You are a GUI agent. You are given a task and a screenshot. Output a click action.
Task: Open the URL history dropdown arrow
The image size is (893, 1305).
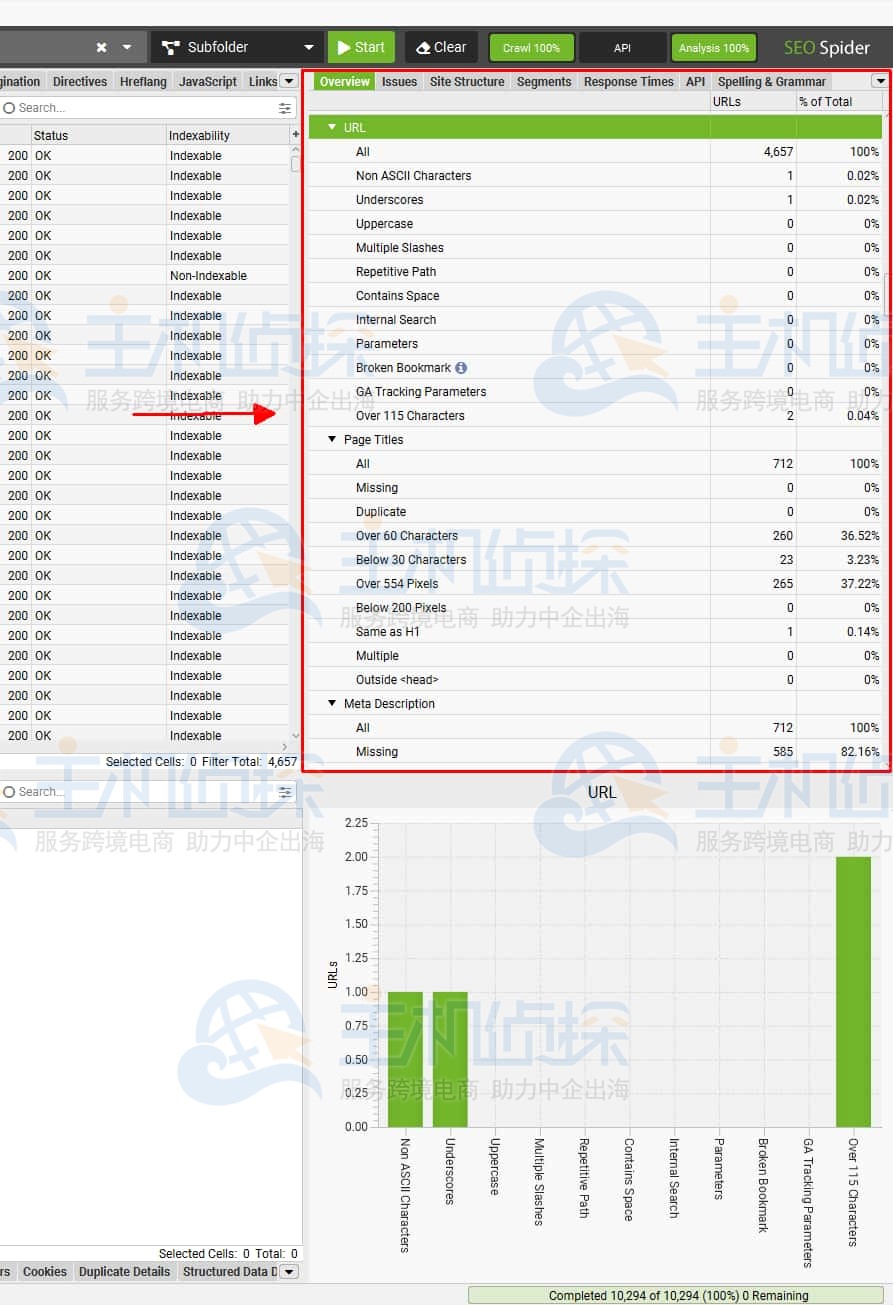coord(127,47)
